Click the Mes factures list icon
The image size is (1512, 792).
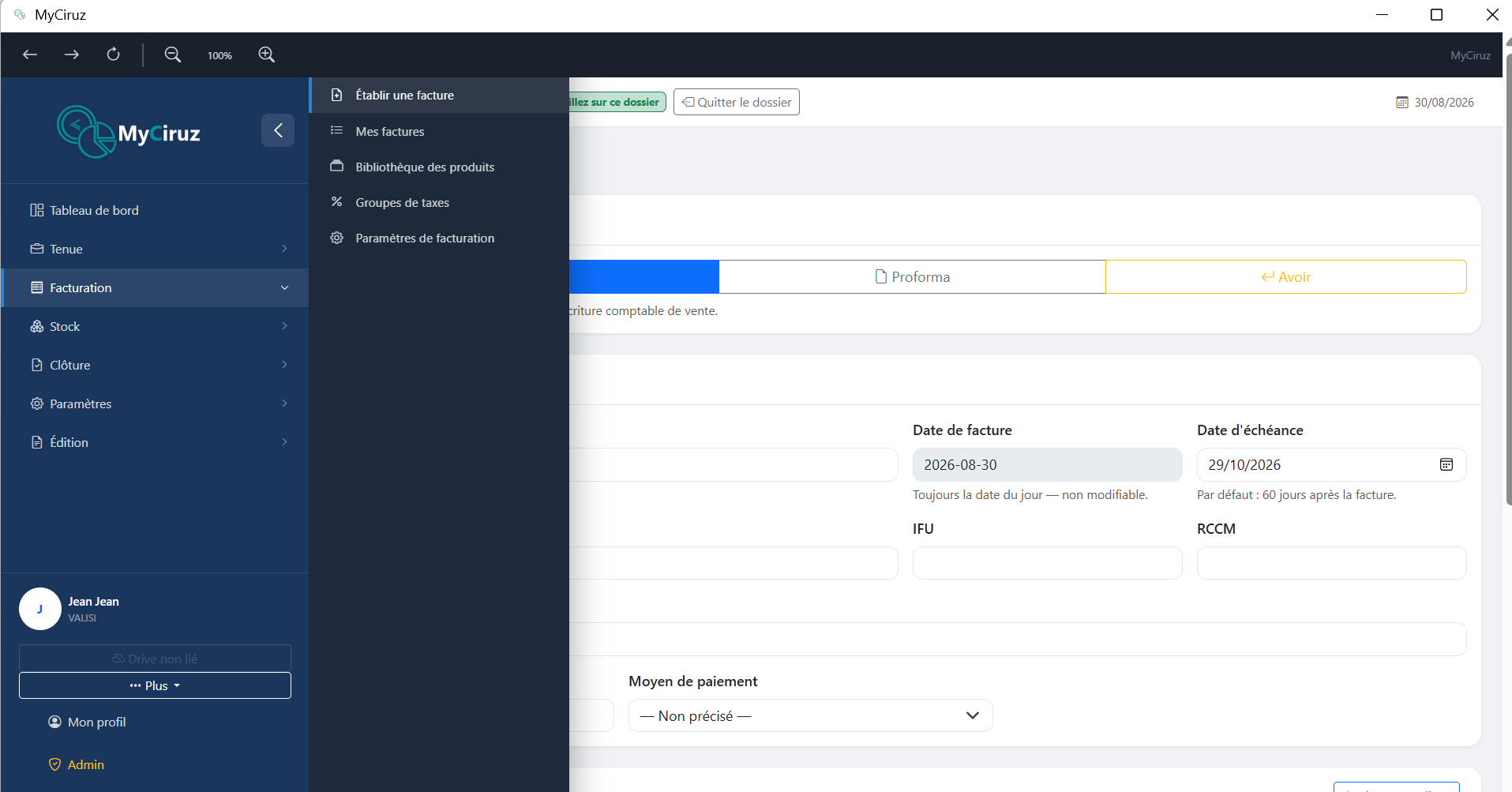click(337, 130)
